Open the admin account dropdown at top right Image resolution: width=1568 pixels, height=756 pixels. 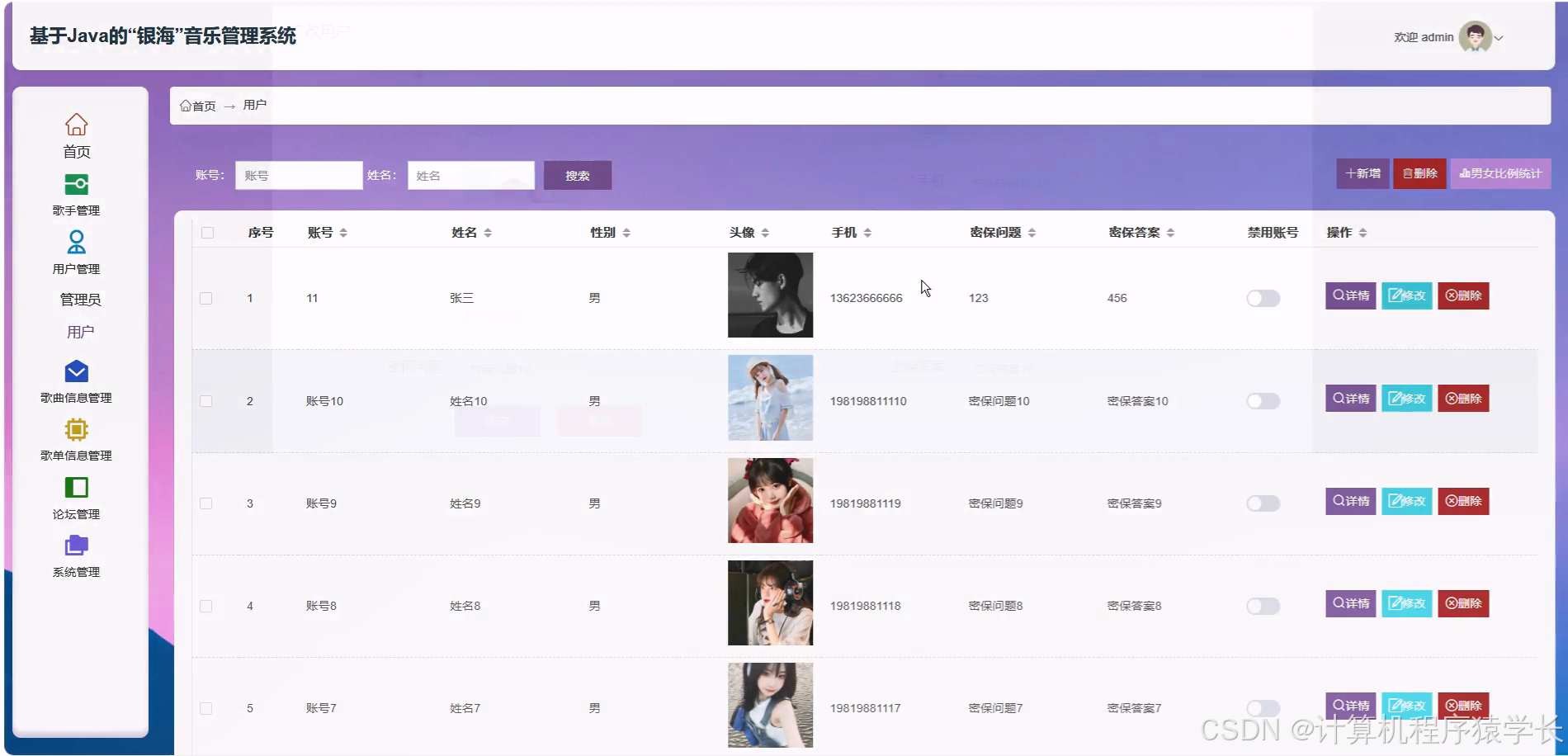point(1500,37)
